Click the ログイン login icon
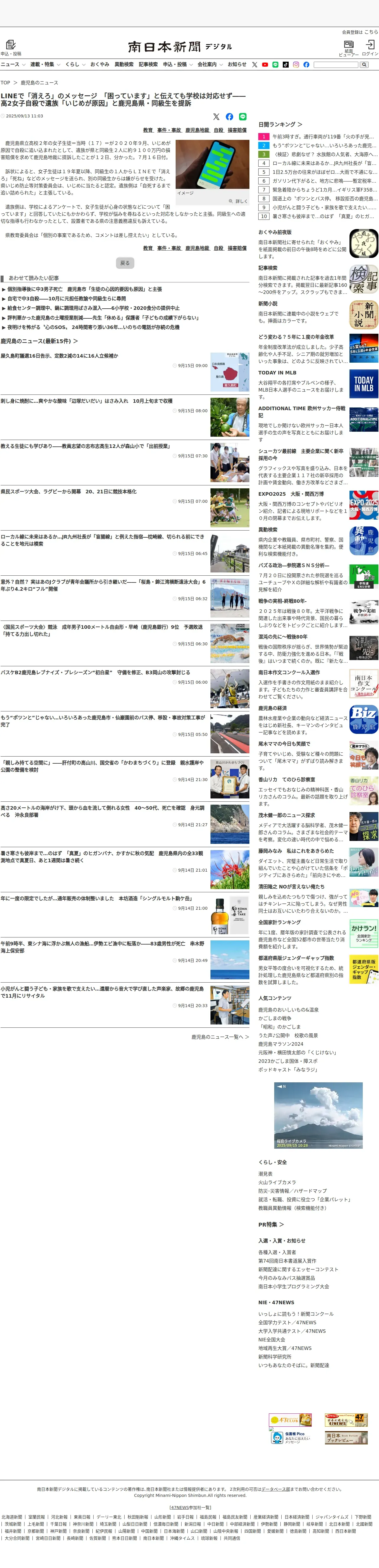This screenshot has height=1568, width=379. tap(370, 45)
